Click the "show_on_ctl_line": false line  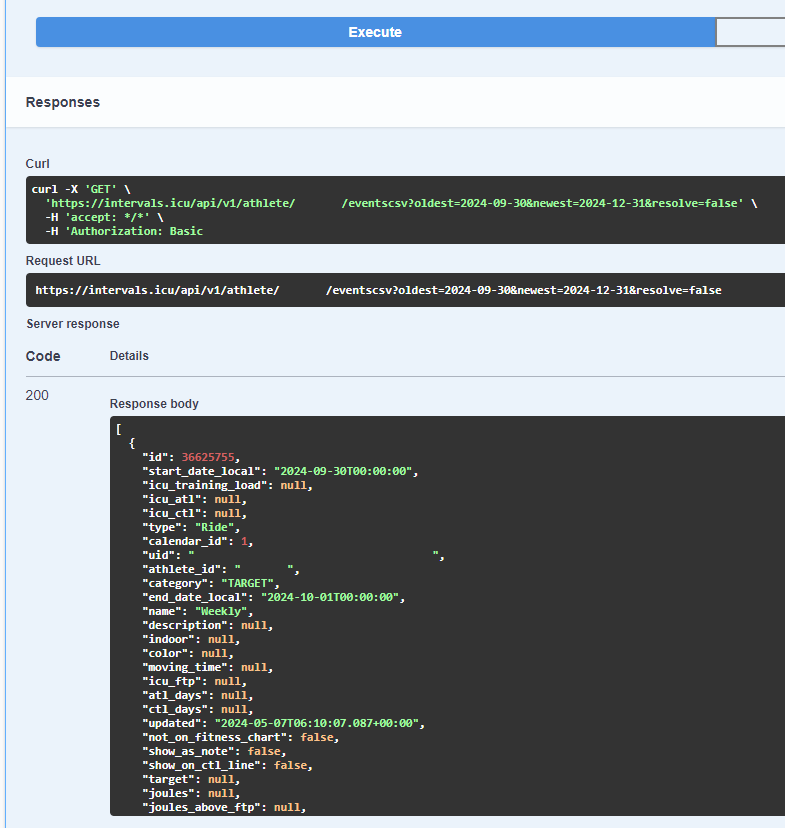(x=228, y=765)
